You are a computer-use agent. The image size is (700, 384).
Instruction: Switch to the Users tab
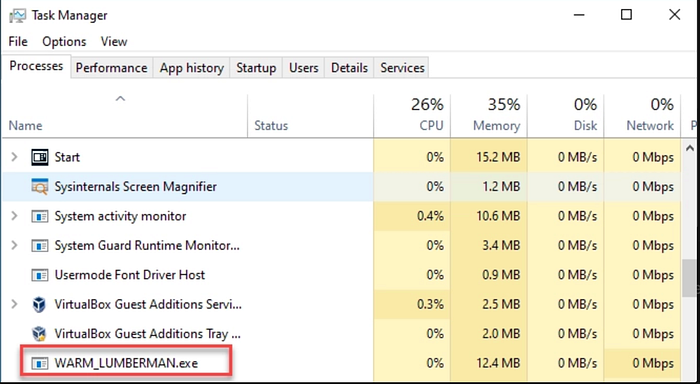(x=304, y=68)
